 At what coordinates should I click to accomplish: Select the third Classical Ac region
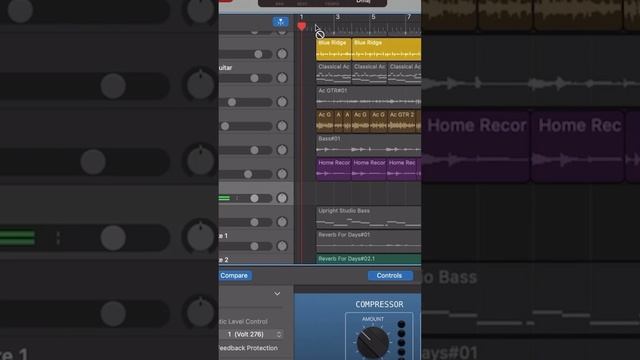tap(404, 73)
